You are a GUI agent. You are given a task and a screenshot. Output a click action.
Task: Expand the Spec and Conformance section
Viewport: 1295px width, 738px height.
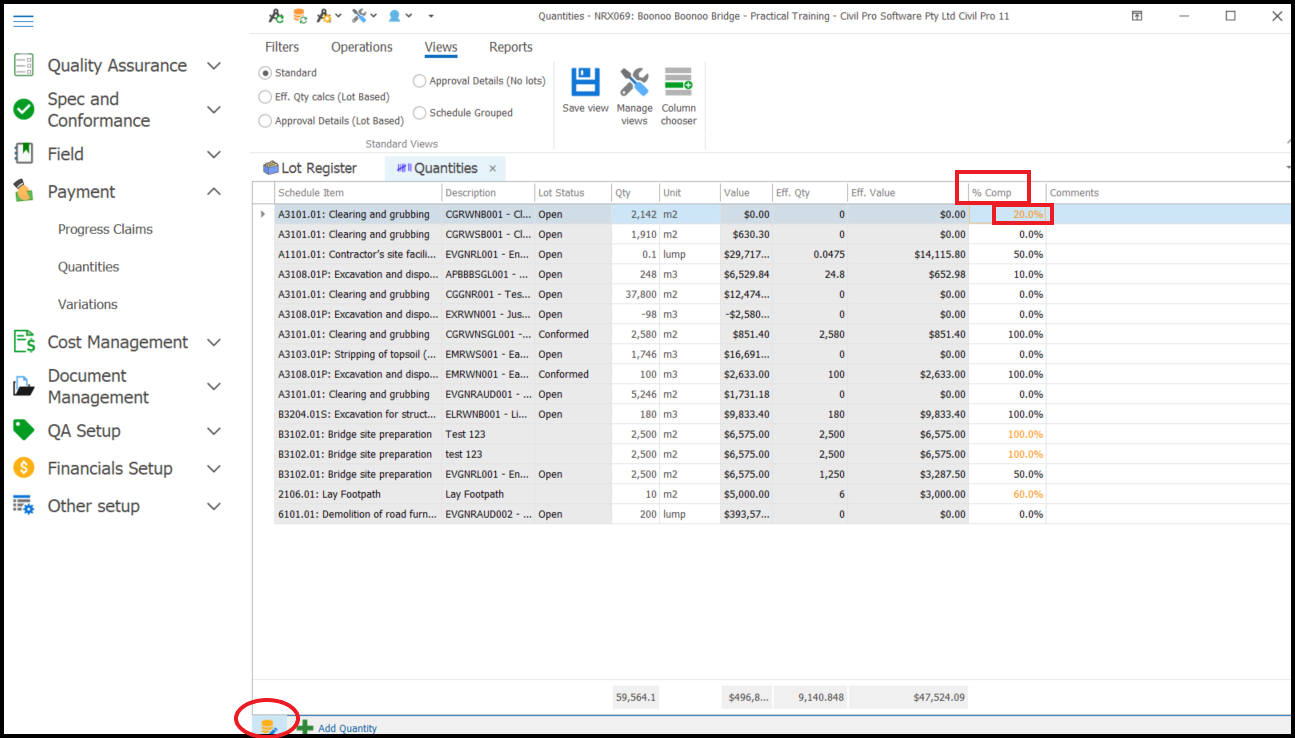tap(214, 110)
